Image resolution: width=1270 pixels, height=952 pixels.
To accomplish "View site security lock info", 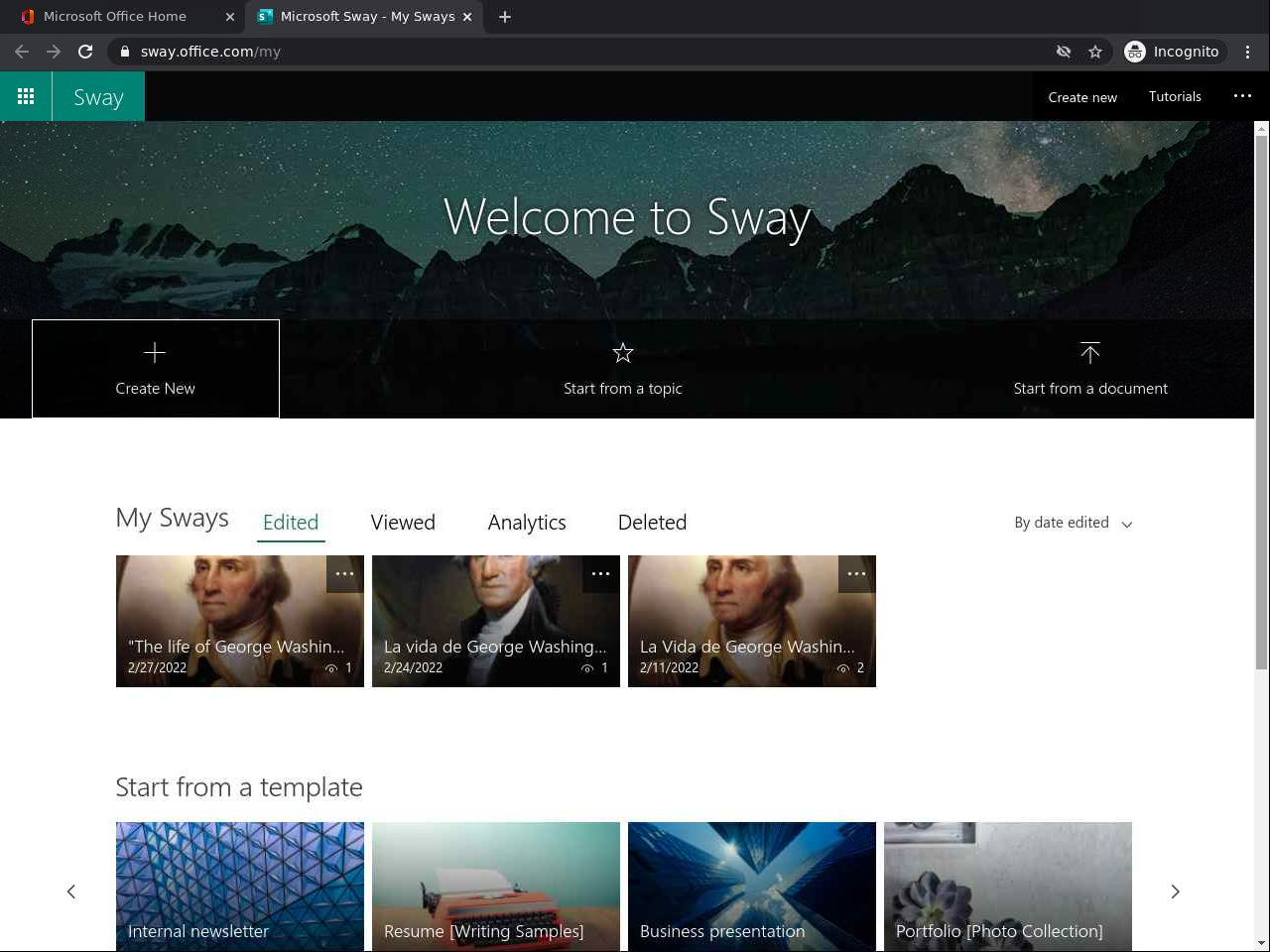I will (x=124, y=52).
